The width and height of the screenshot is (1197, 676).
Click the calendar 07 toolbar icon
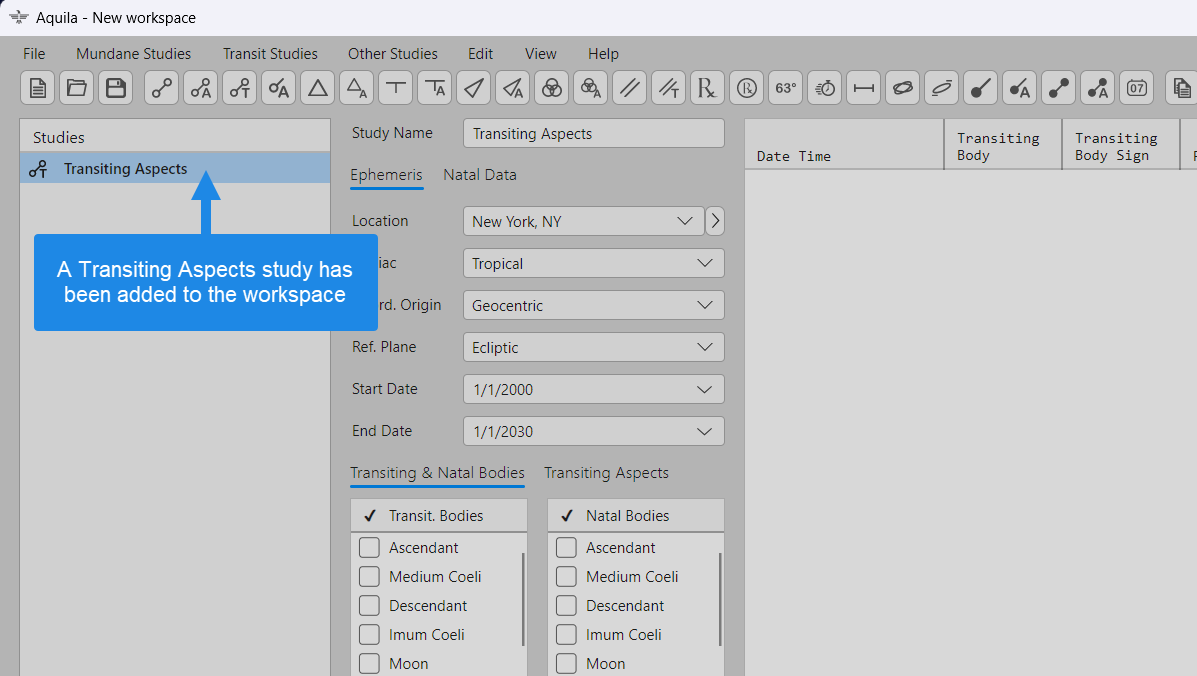tap(1136, 88)
